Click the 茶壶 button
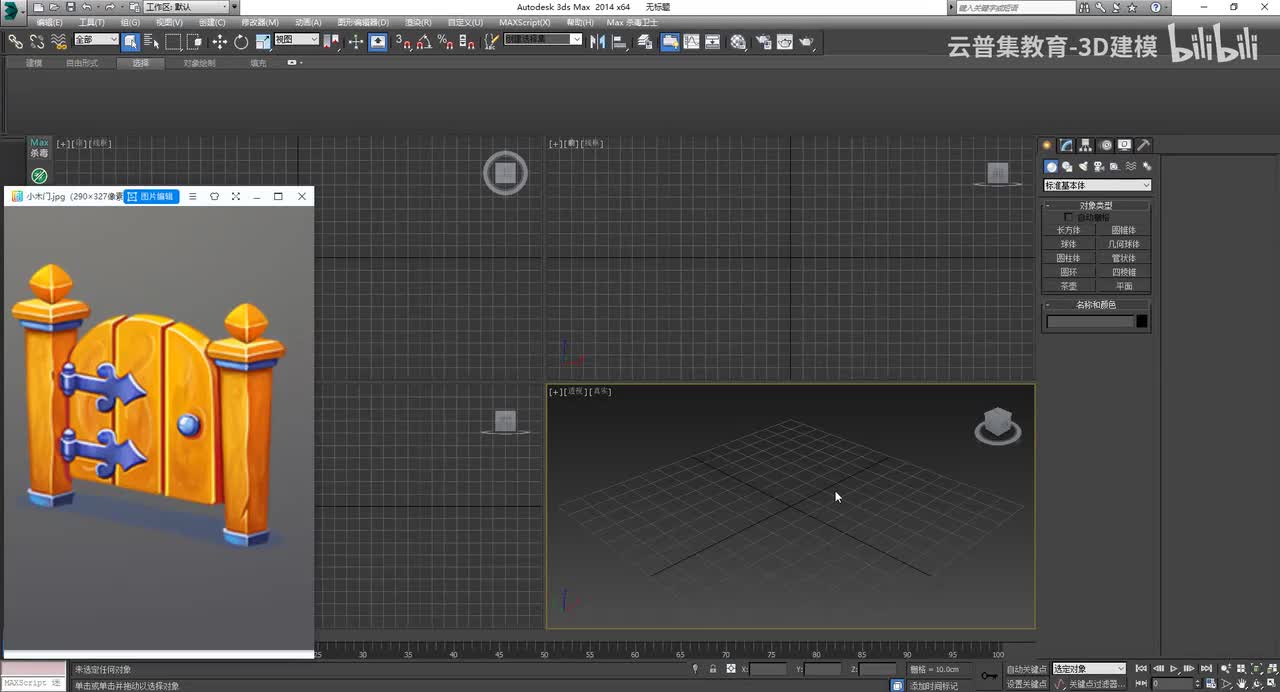Screen dimensions: 1280x692 (x=1069, y=286)
